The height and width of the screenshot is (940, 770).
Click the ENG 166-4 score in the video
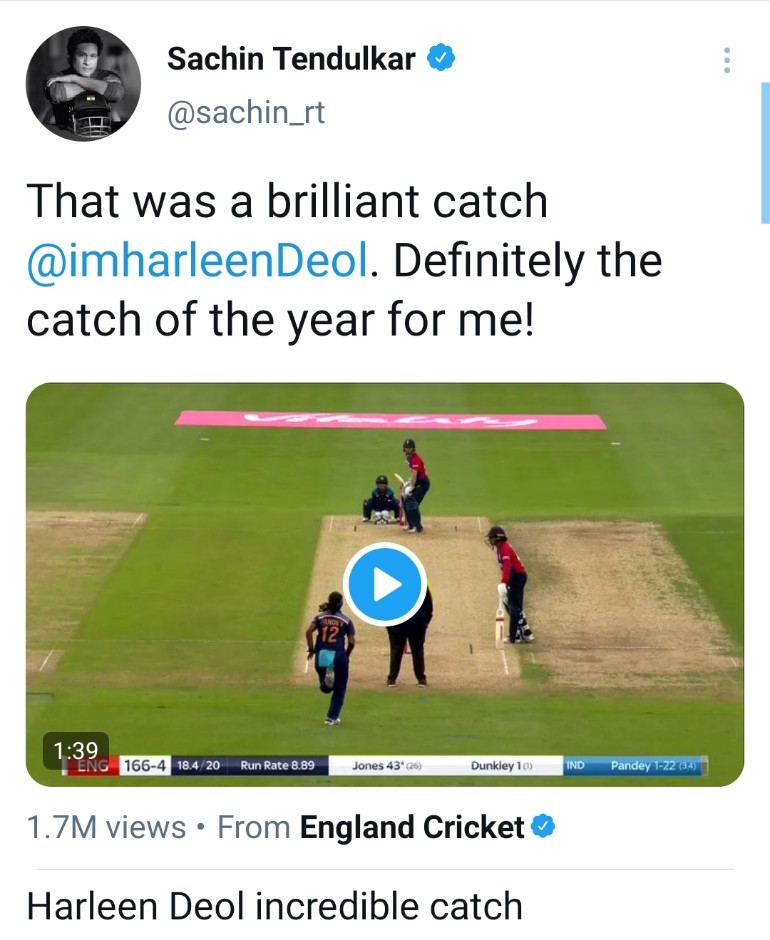(120, 766)
